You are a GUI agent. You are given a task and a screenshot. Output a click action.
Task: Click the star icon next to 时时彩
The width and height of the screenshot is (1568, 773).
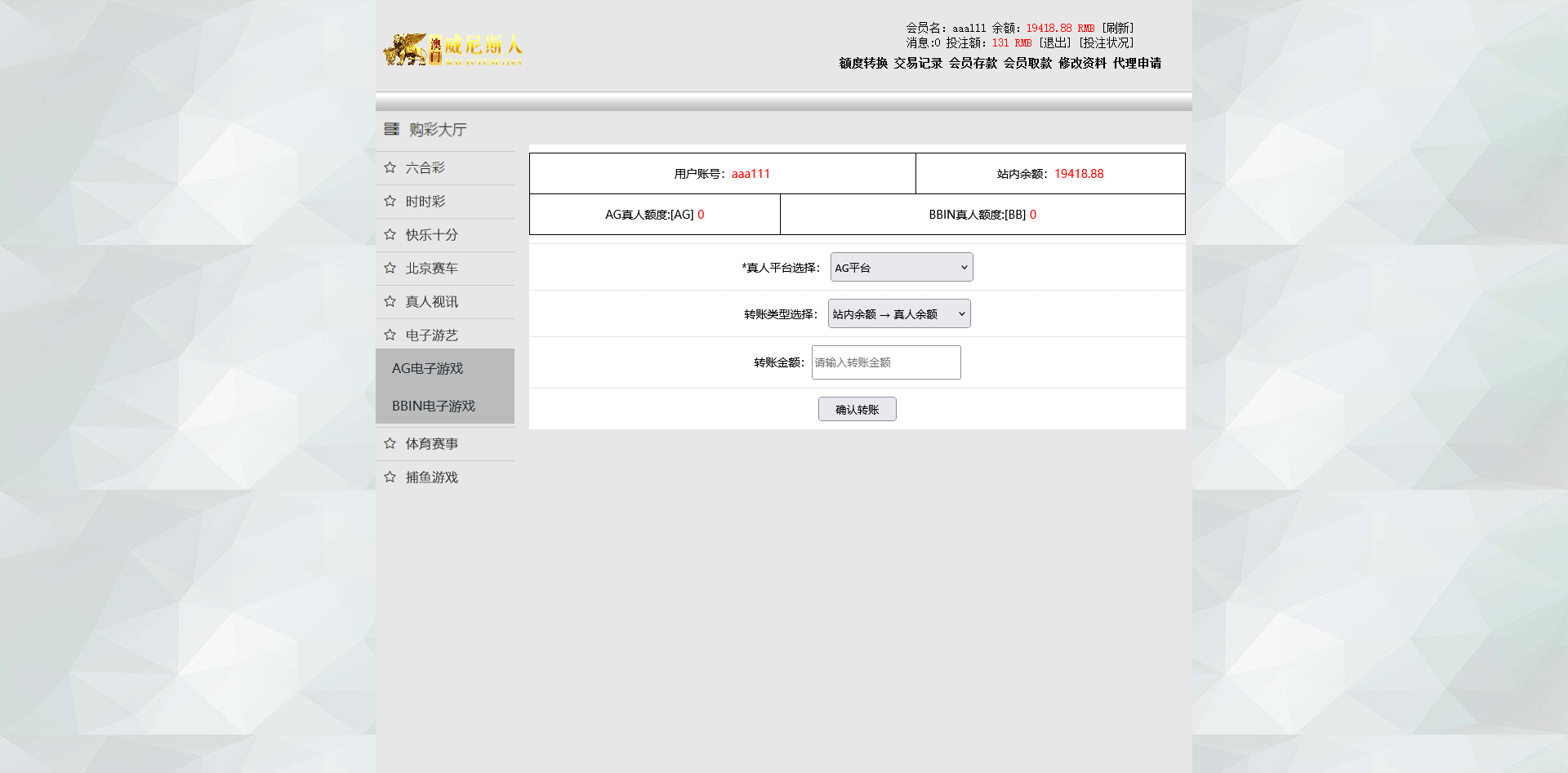(390, 200)
